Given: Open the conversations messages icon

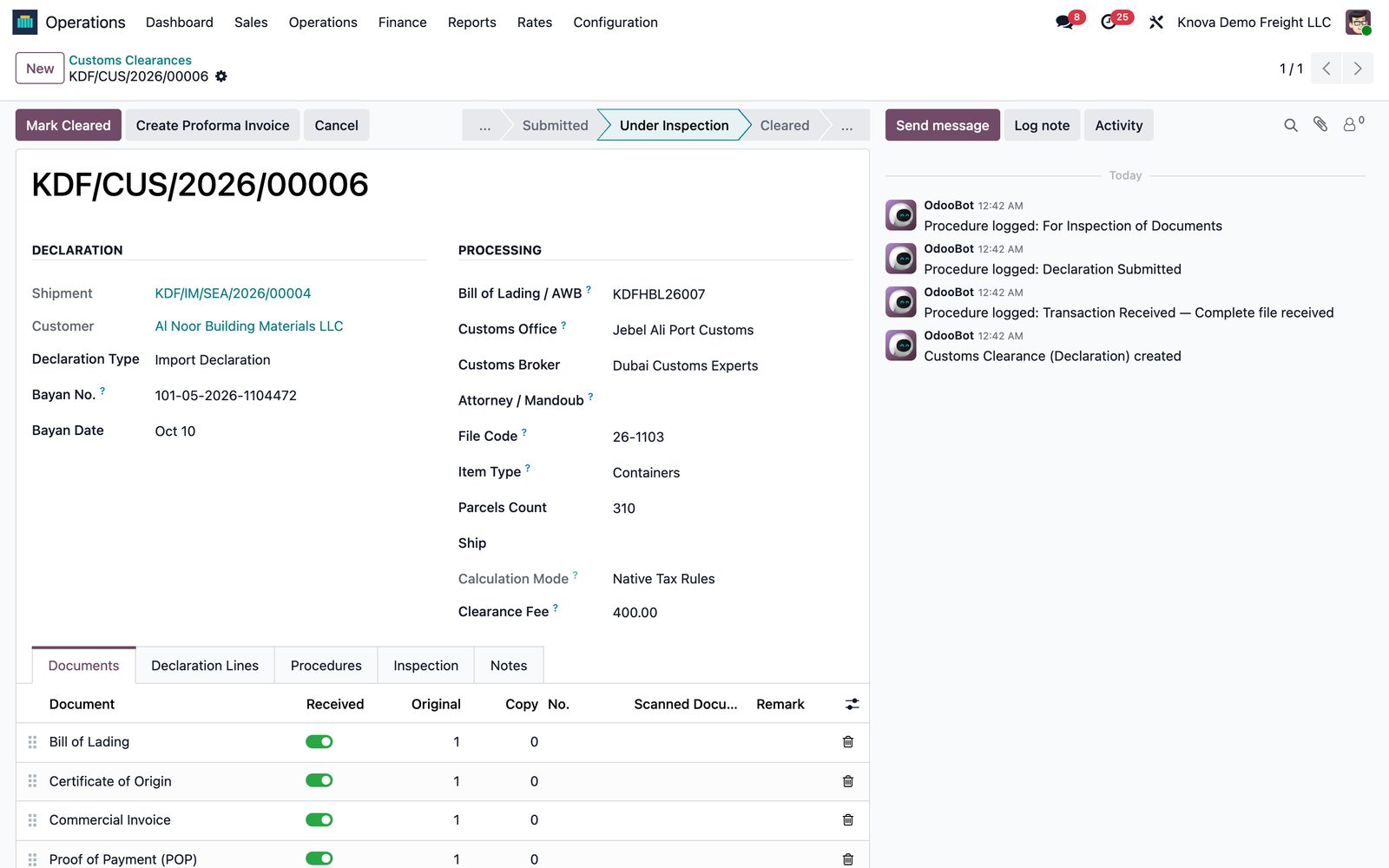Looking at the screenshot, I should point(1064,23).
